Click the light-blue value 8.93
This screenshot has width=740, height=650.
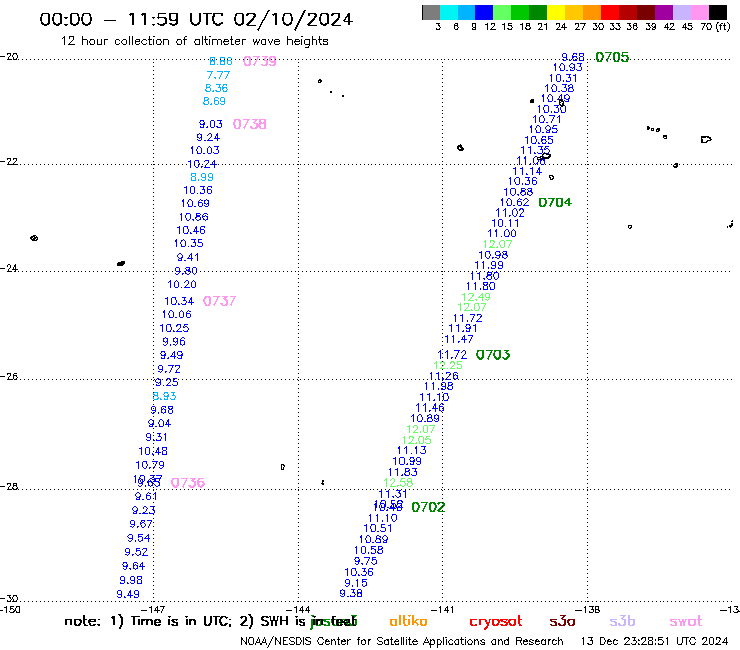tap(164, 397)
